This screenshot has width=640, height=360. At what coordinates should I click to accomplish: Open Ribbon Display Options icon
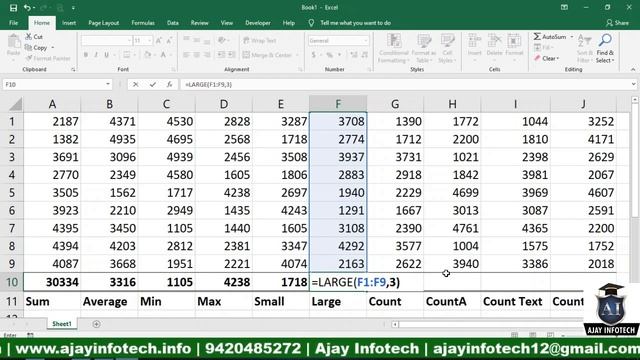pos(564,7)
